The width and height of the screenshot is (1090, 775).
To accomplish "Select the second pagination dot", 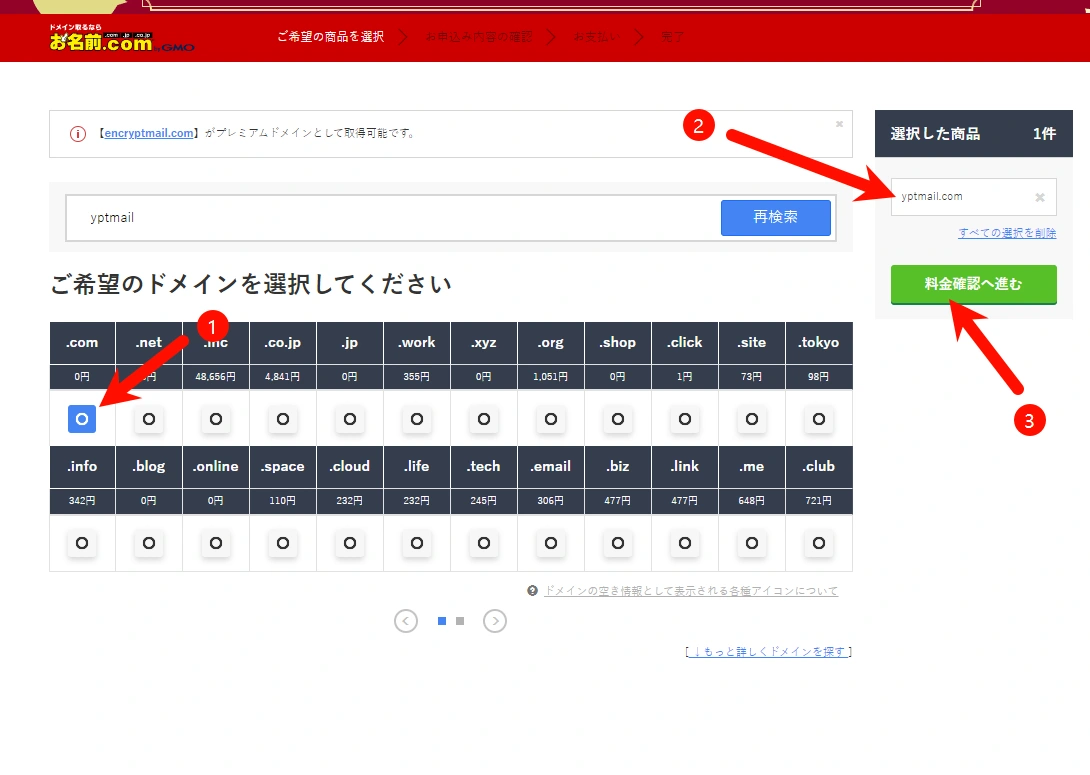I will click(460, 621).
